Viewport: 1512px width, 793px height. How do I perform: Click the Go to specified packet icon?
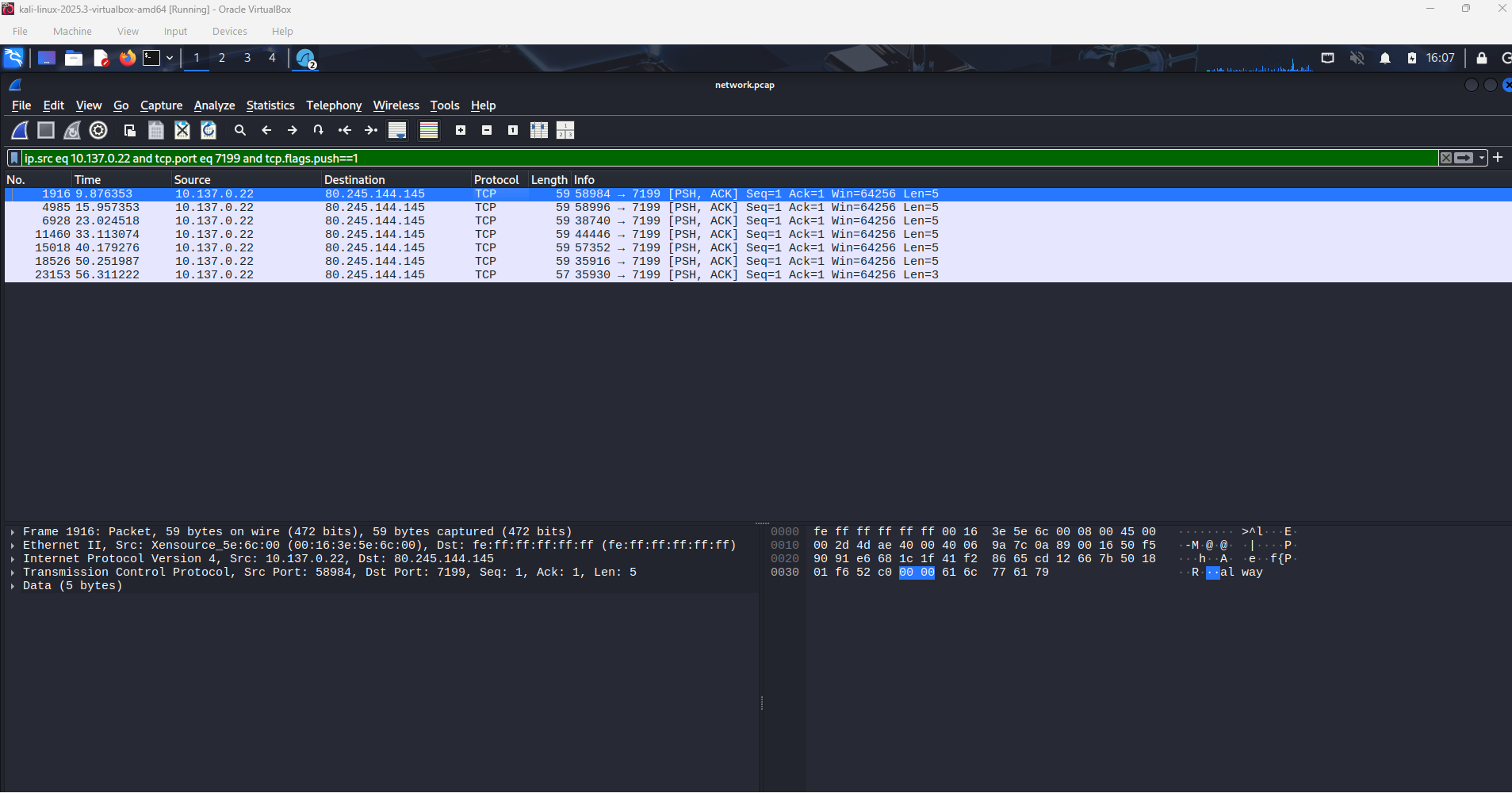318,130
